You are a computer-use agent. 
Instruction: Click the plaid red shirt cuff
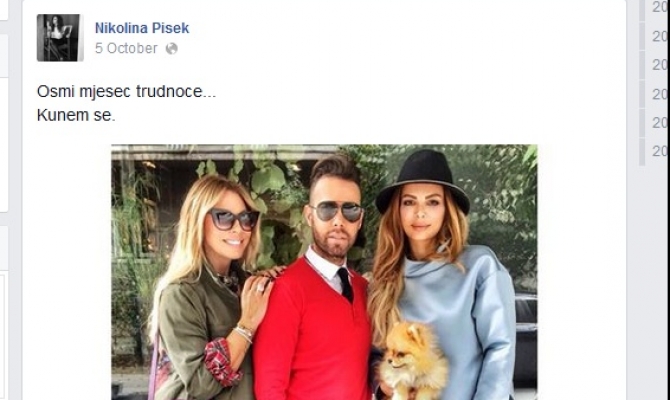(220, 362)
